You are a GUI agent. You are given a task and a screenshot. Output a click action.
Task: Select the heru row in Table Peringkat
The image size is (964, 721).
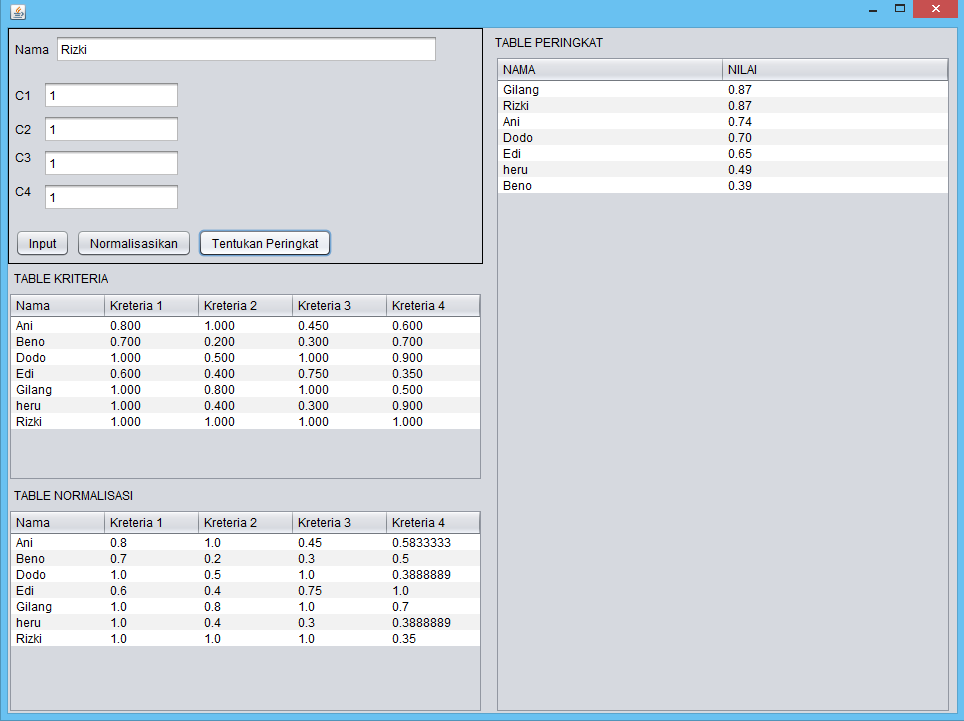723,170
